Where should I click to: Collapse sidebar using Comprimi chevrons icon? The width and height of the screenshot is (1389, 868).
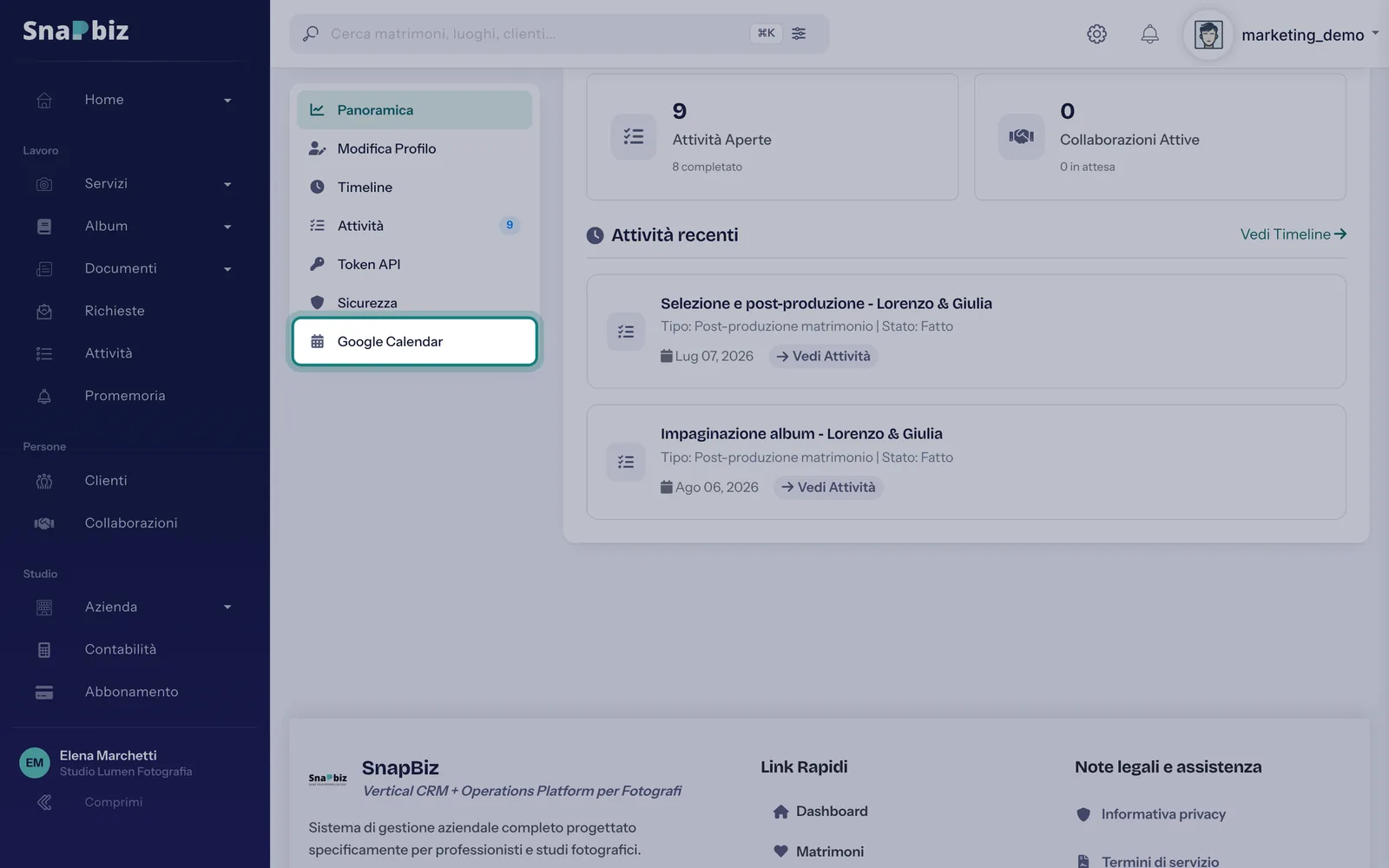coord(44,802)
